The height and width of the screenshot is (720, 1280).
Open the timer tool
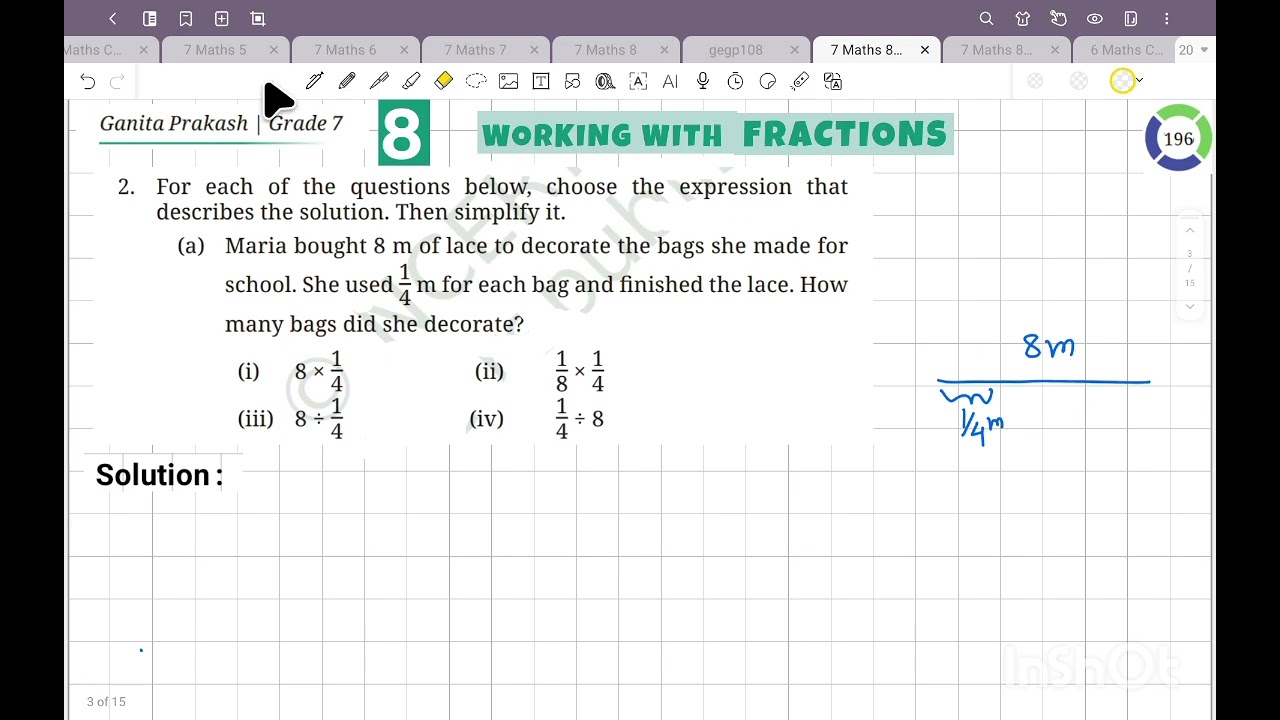[x=735, y=81]
